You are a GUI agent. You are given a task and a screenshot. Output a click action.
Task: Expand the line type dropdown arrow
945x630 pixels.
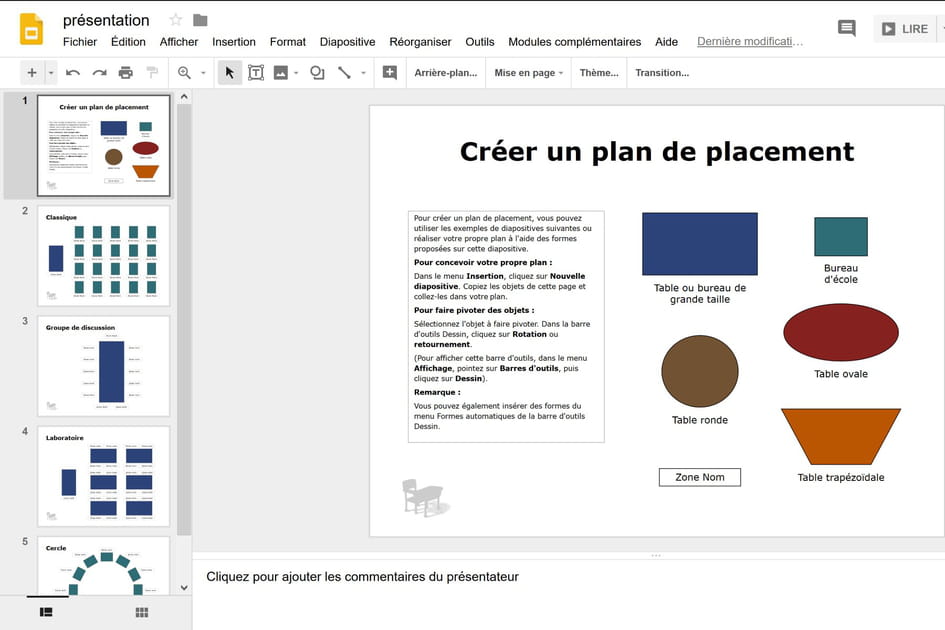click(363, 73)
